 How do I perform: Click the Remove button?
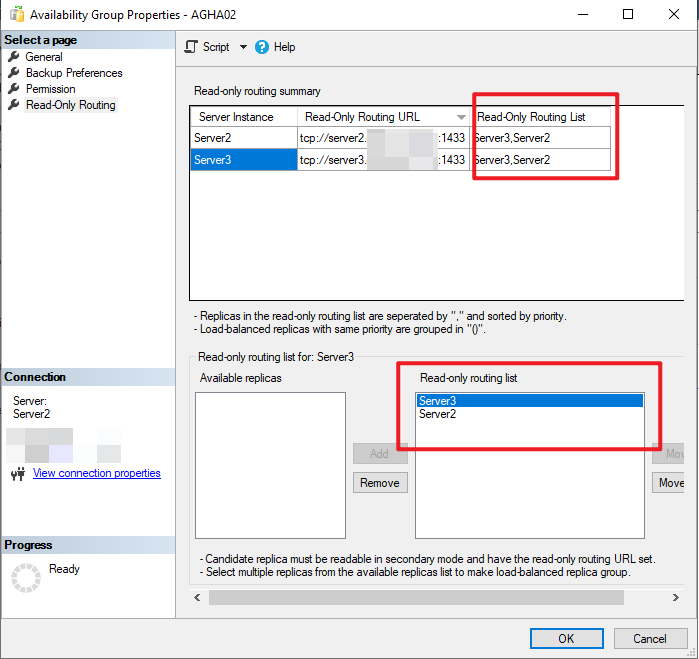coord(380,483)
